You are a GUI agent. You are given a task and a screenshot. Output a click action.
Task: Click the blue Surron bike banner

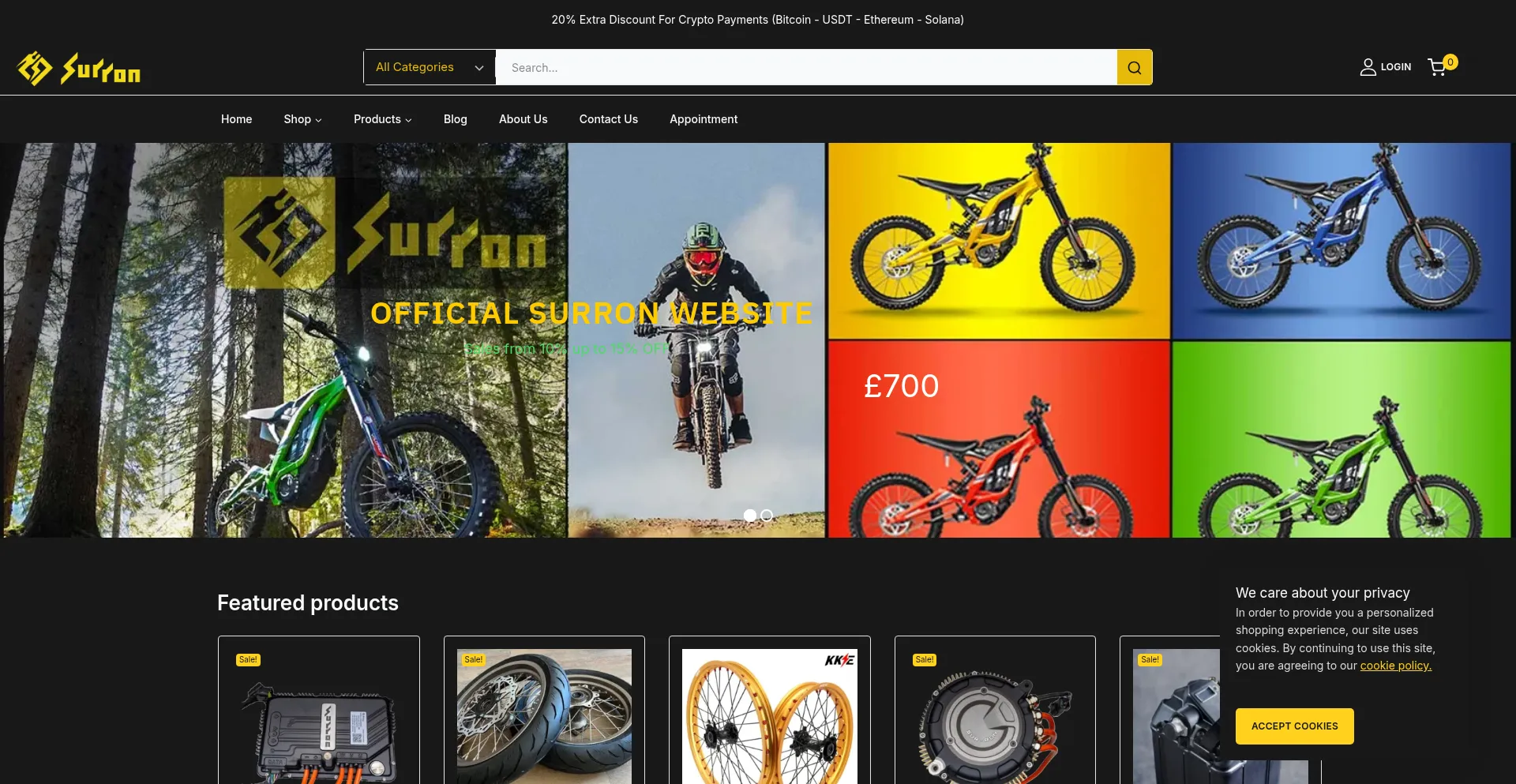(1342, 241)
